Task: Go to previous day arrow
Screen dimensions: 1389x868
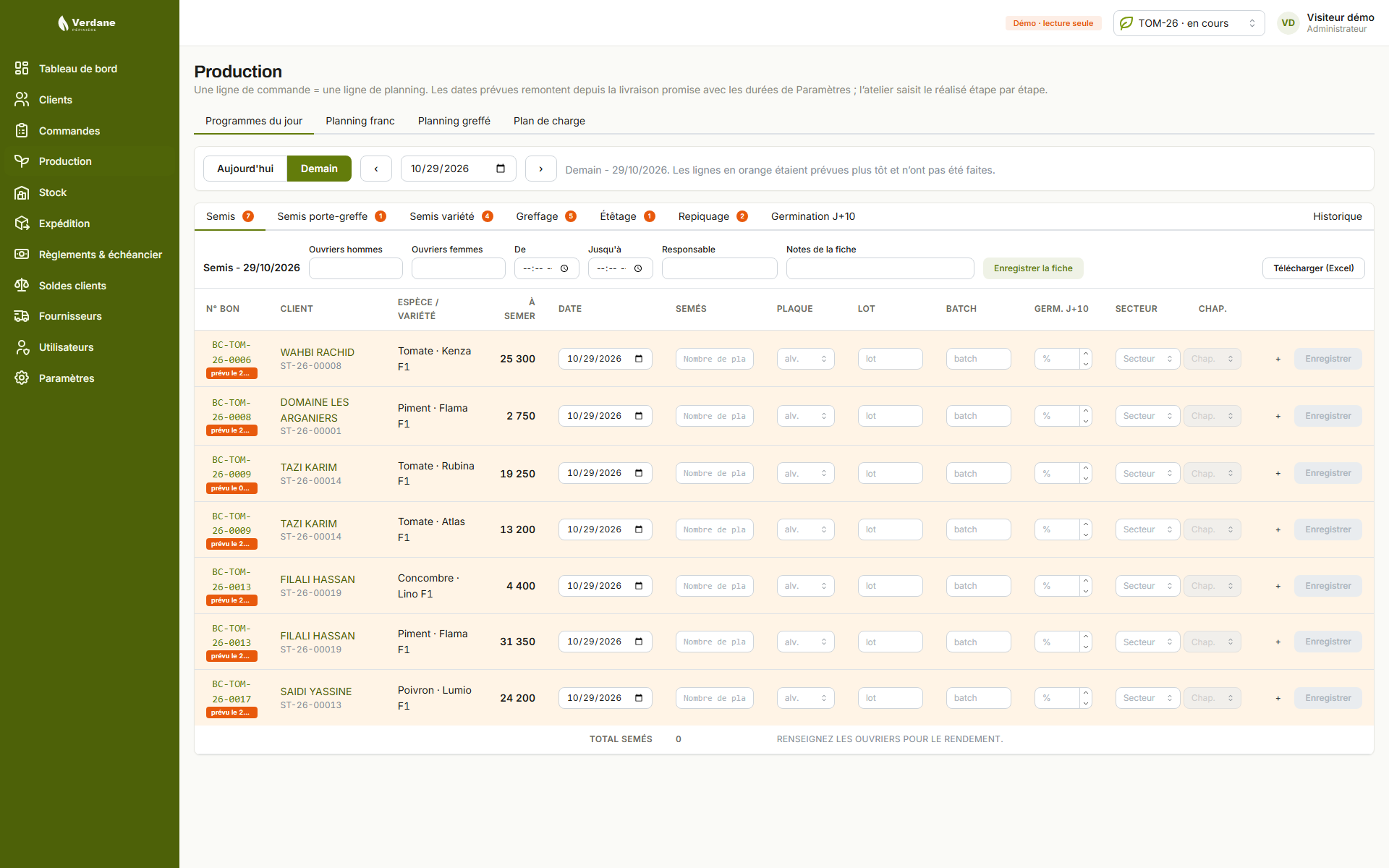Action: click(376, 169)
